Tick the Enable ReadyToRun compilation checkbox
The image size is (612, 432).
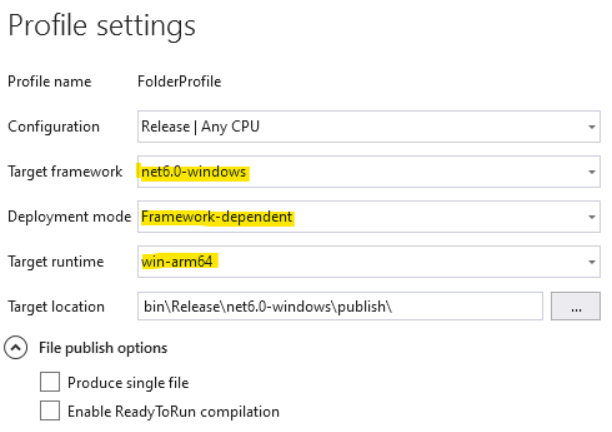[49, 411]
